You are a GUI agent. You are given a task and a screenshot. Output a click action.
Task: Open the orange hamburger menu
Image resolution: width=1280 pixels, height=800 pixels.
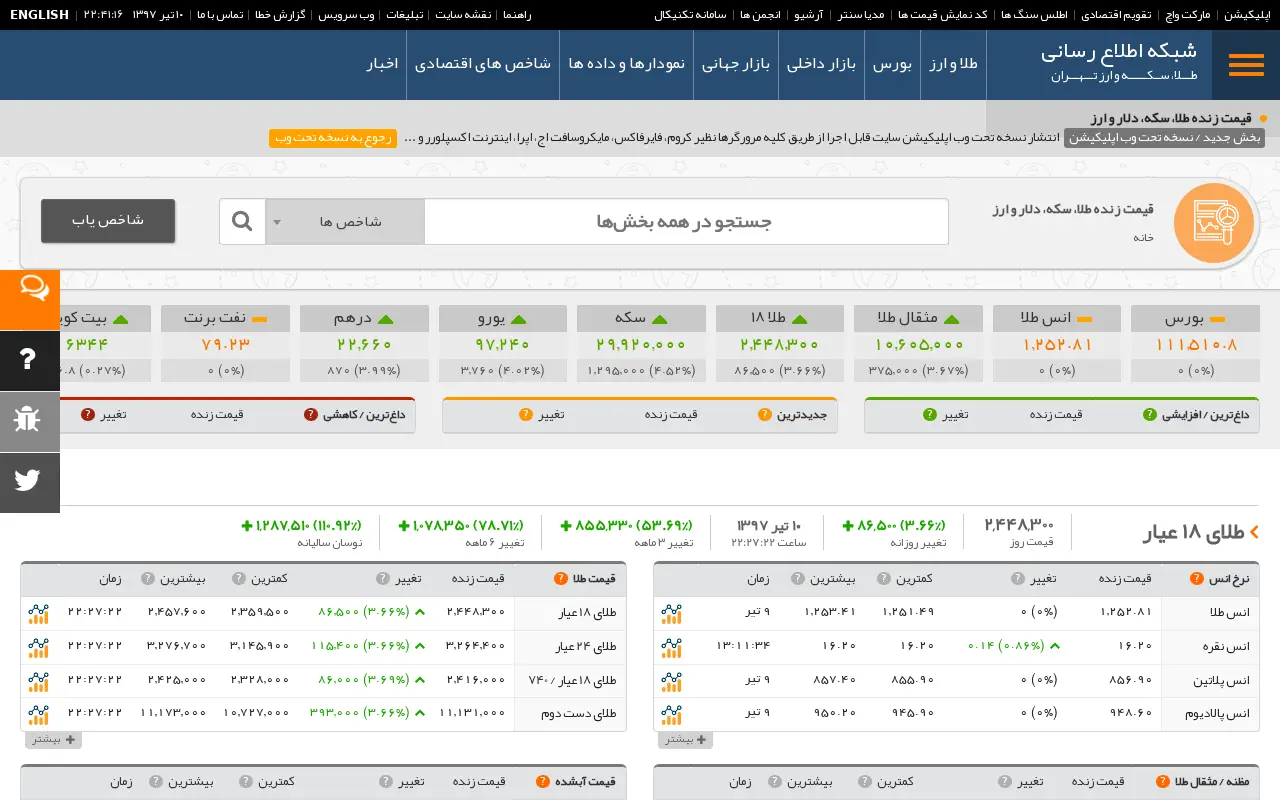[1246, 64]
